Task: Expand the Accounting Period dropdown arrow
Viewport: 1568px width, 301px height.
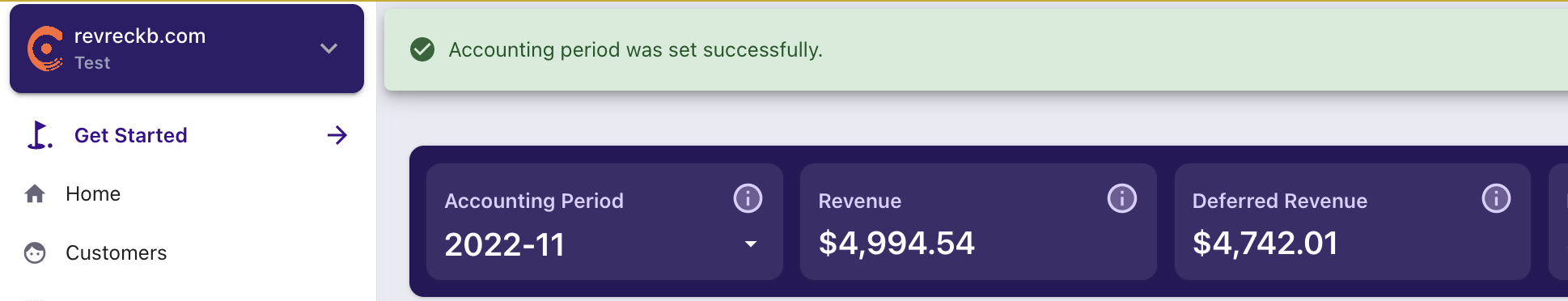Action: 751,244
